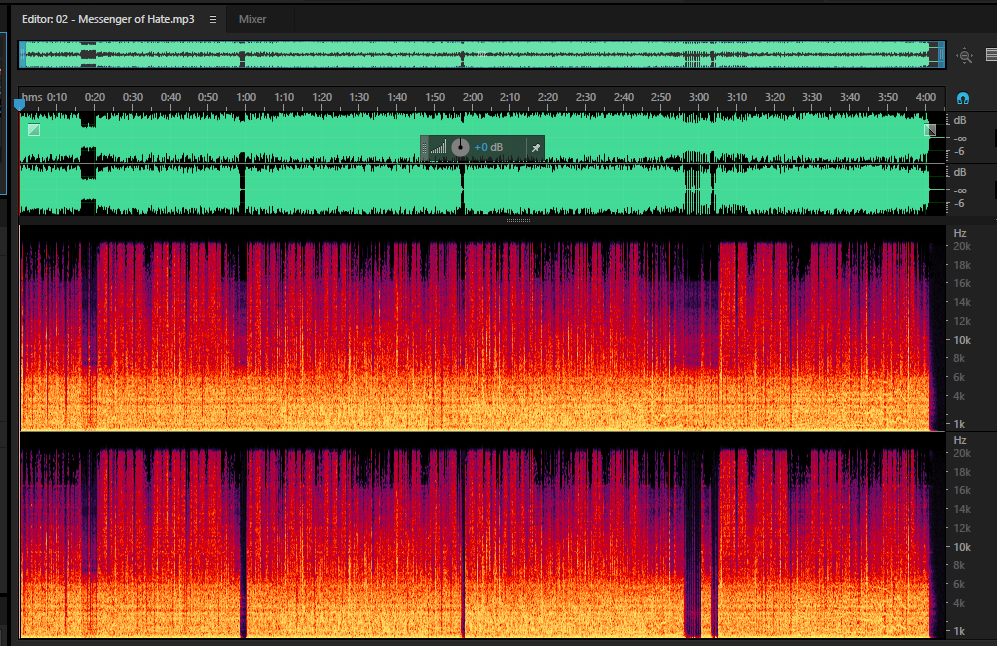This screenshot has width=997, height=646.
Task: Pin the volume HUD with pin icon
Action: [535, 148]
